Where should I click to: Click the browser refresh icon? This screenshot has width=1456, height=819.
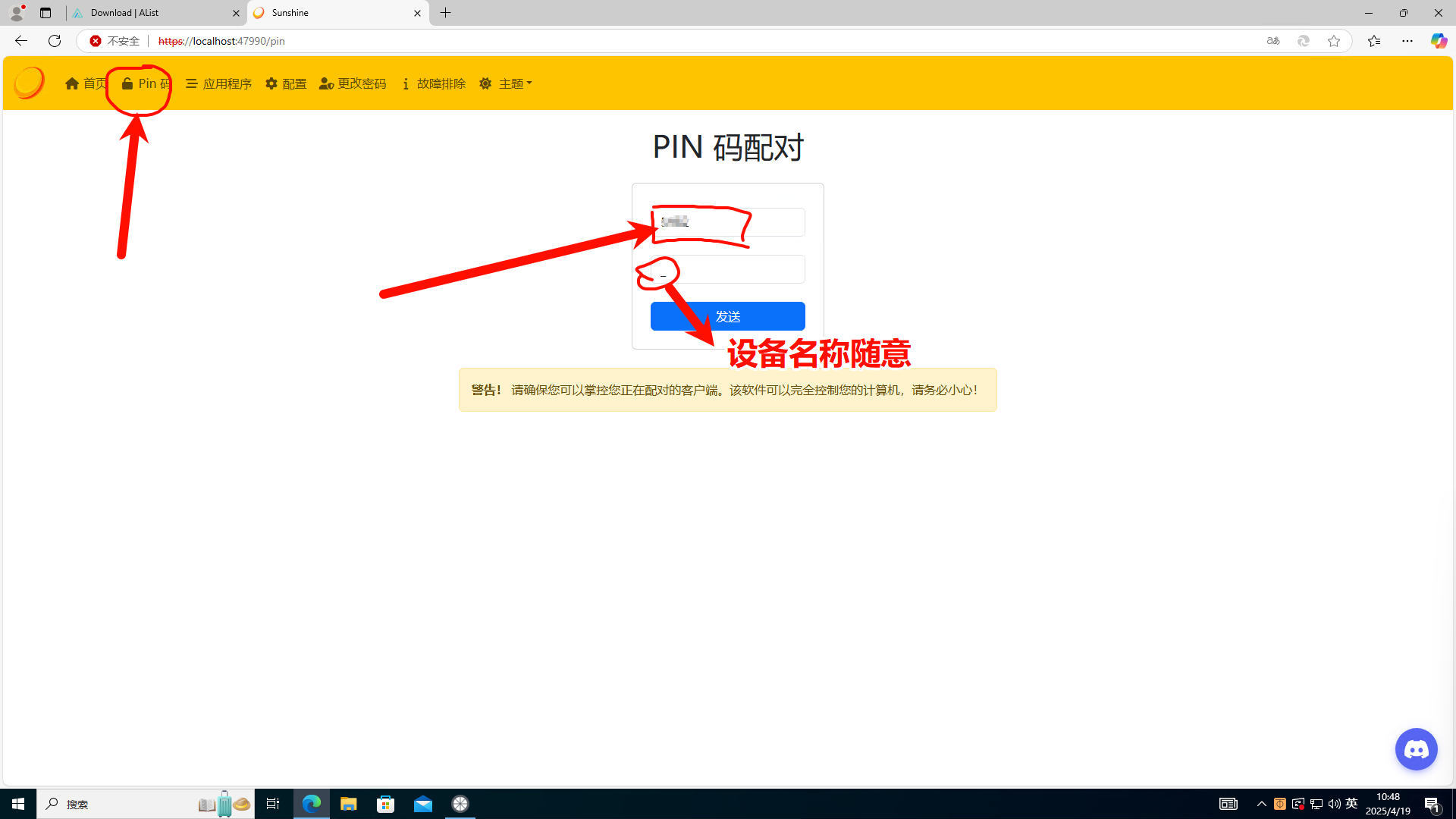point(55,41)
